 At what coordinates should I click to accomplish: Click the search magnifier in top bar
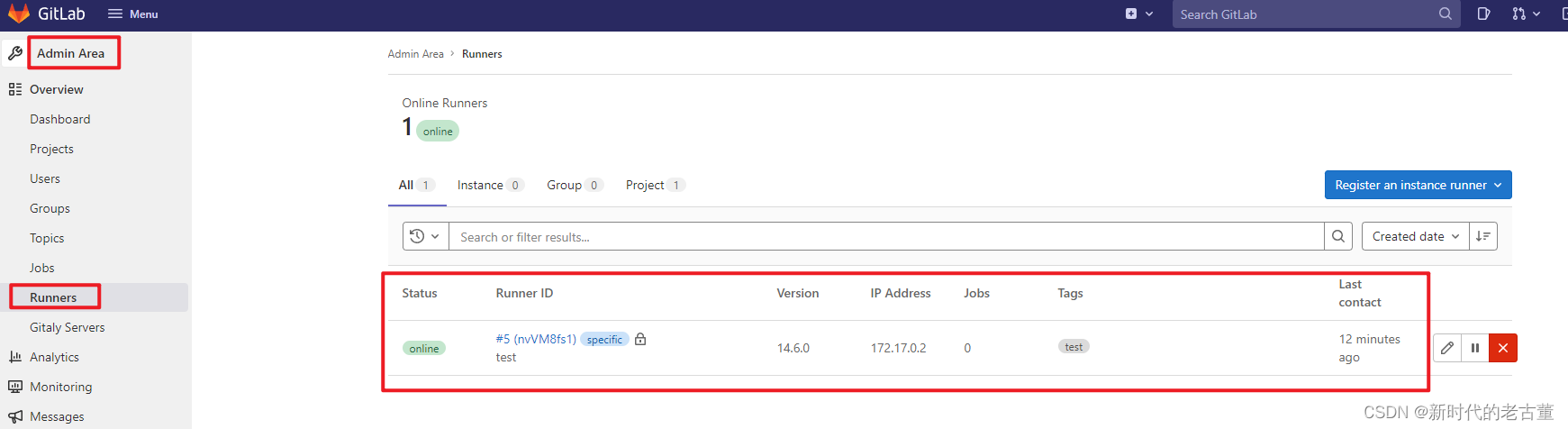click(1445, 14)
